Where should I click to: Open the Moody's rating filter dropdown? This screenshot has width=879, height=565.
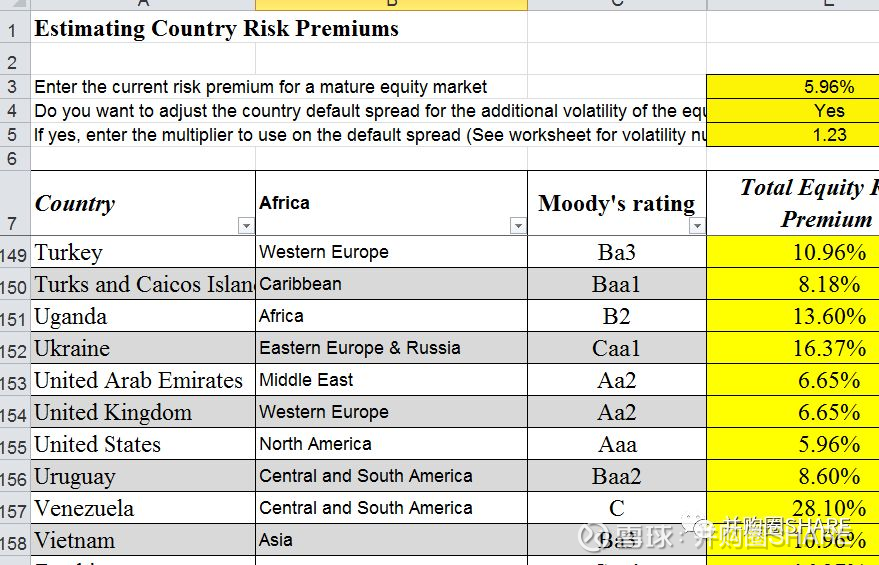(x=697, y=227)
